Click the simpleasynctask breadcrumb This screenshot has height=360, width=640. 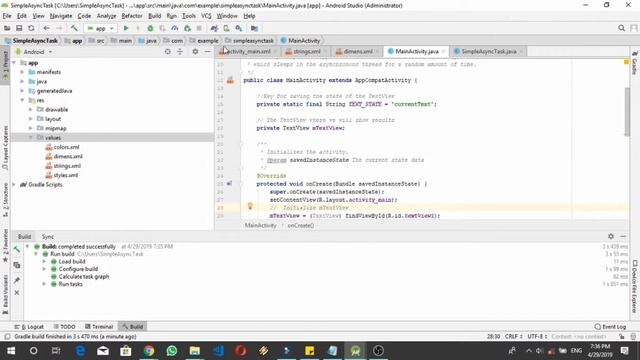pos(249,41)
